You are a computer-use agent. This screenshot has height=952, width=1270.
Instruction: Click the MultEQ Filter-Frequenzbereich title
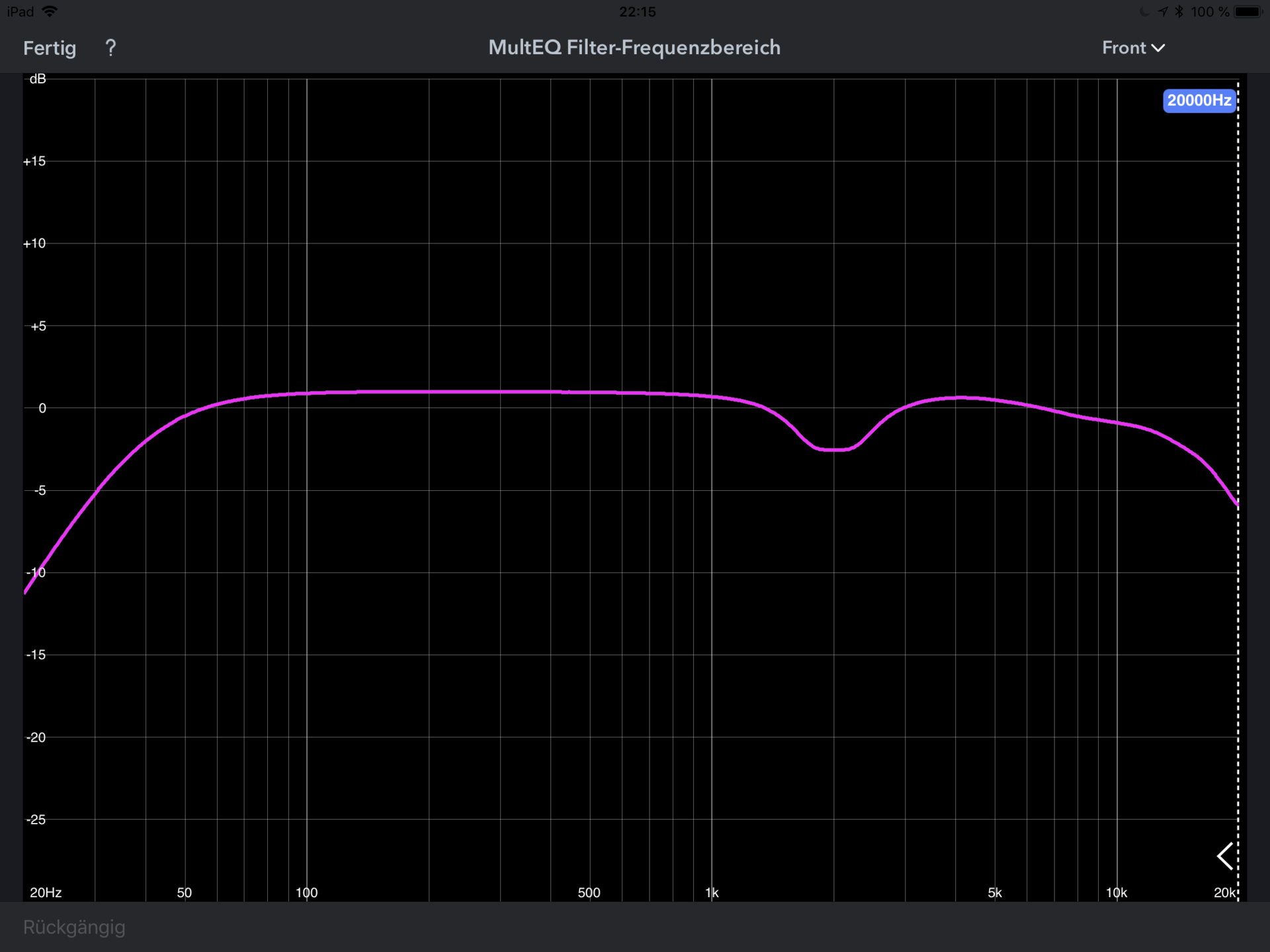(634, 48)
